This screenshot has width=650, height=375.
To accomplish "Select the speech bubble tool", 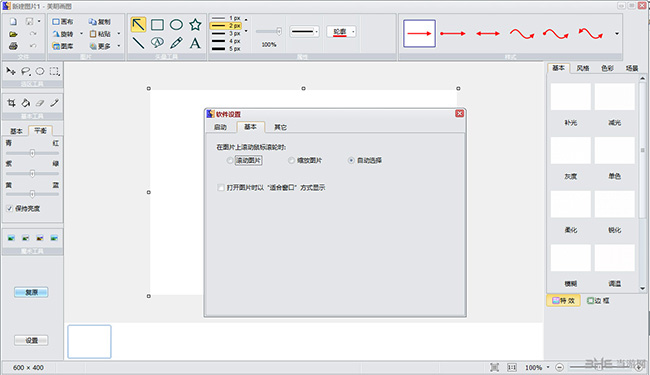I will pyautogui.click(x=157, y=42).
